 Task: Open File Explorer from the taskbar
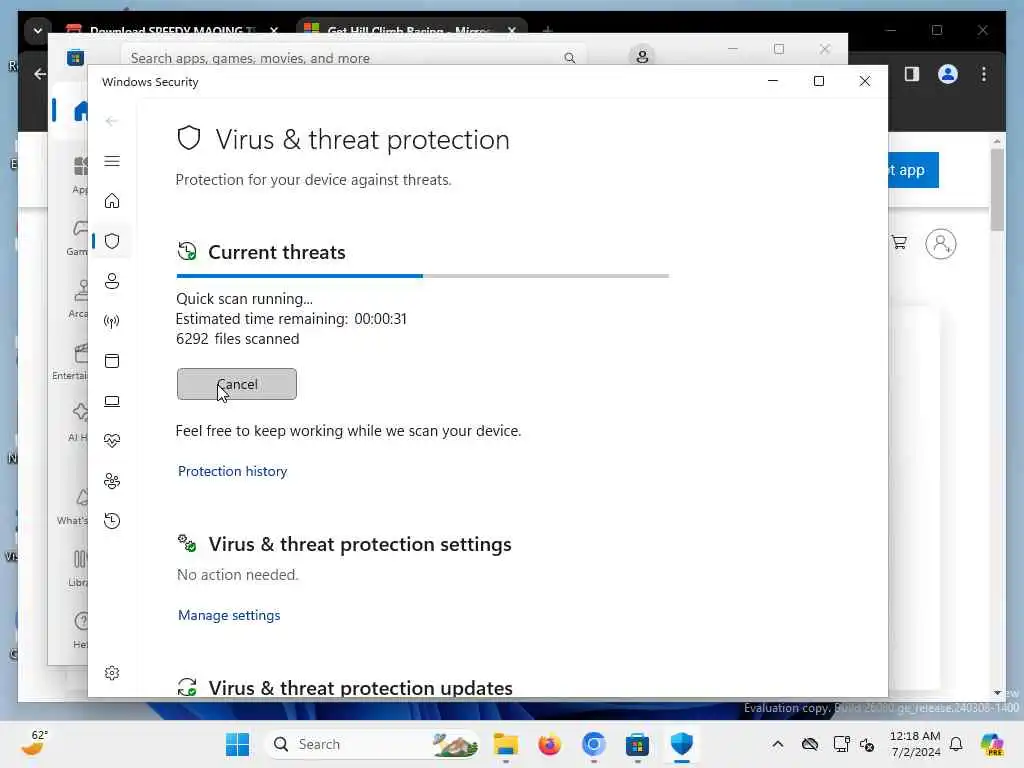[x=505, y=744]
